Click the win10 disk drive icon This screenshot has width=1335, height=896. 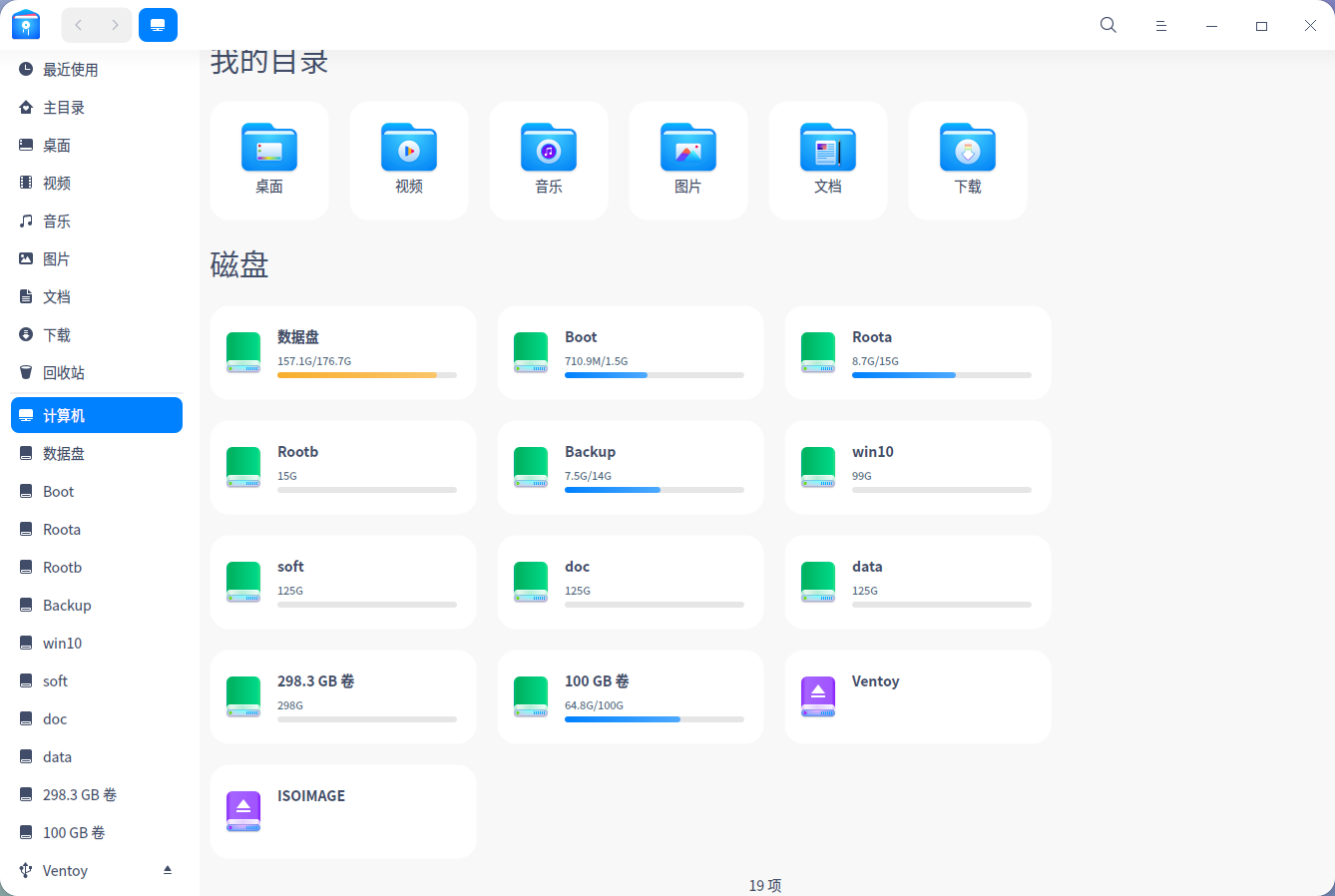[818, 468]
